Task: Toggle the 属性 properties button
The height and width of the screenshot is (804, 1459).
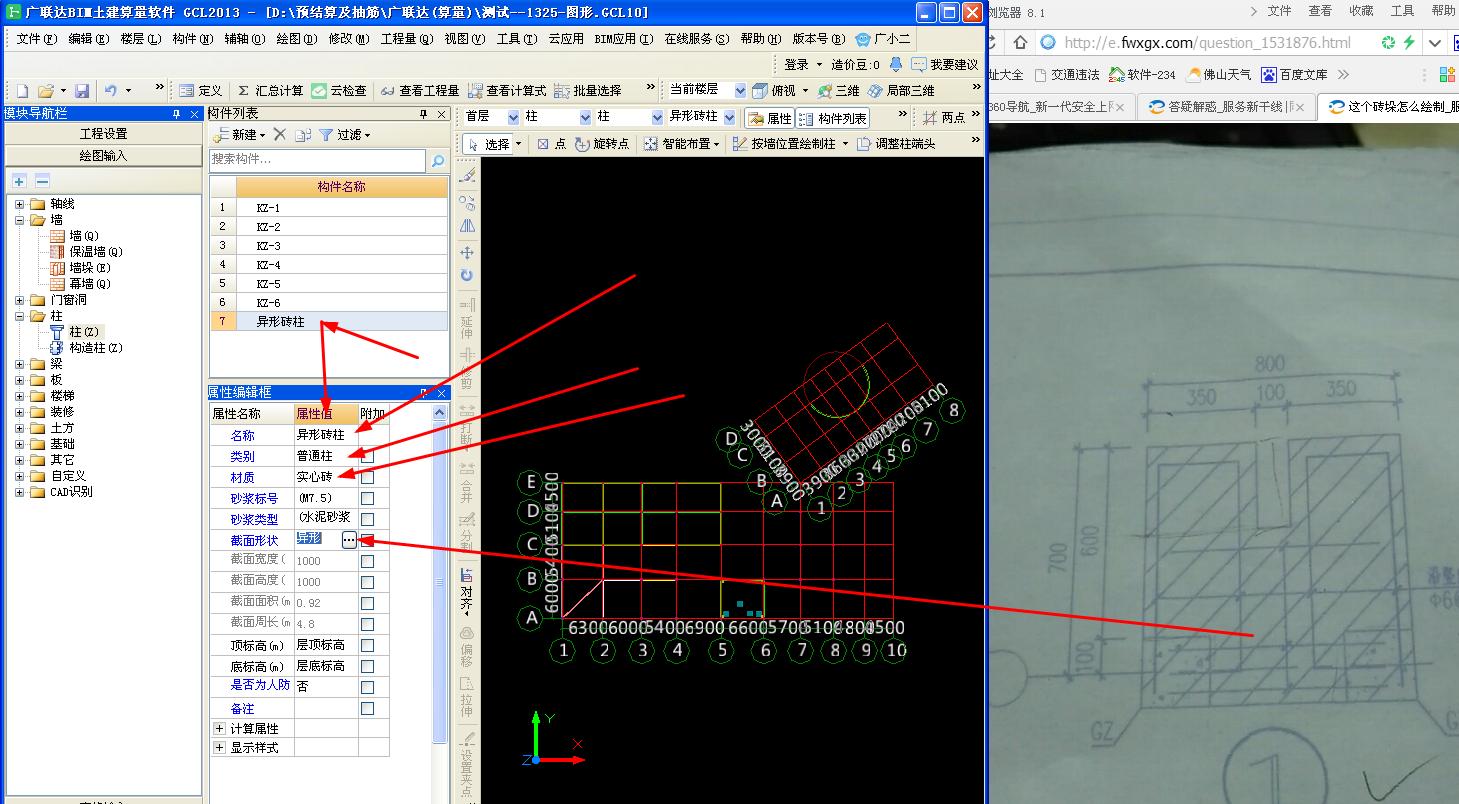Action: [769, 118]
